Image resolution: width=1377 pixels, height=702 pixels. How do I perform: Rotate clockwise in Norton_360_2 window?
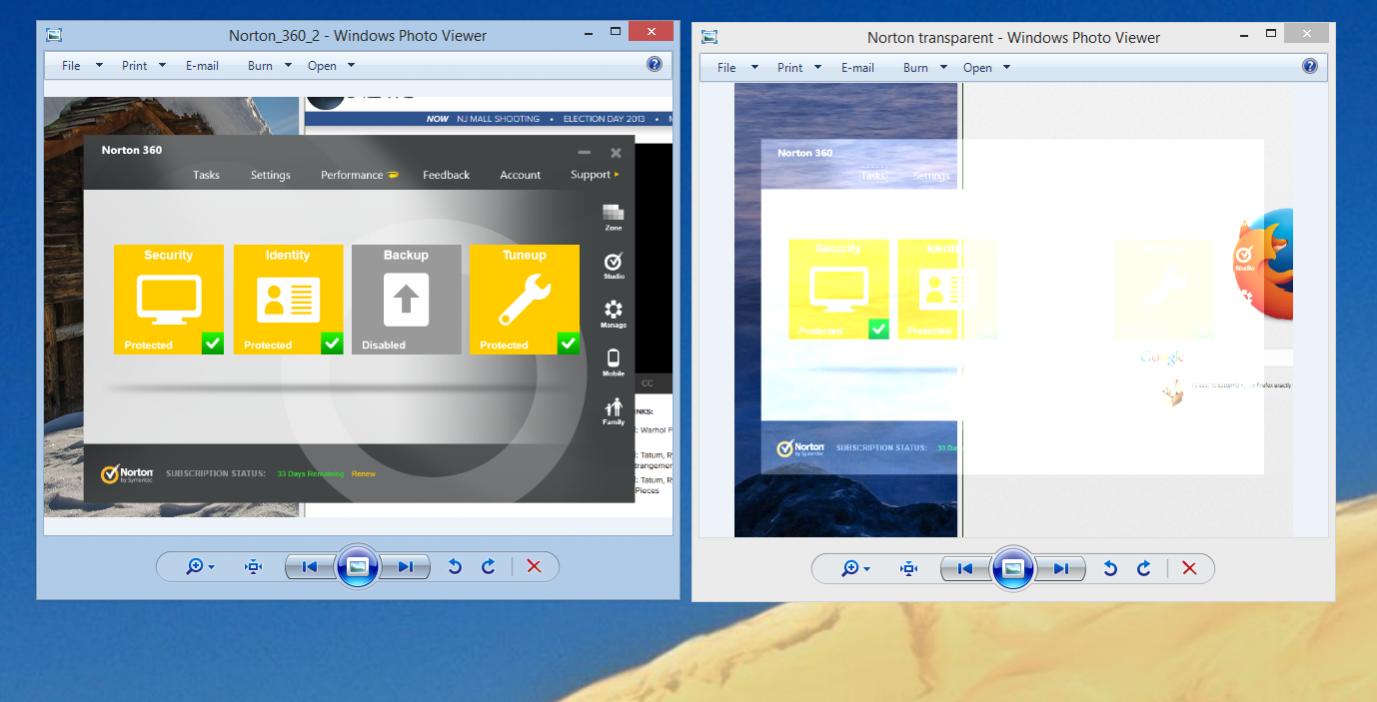tap(488, 566)
